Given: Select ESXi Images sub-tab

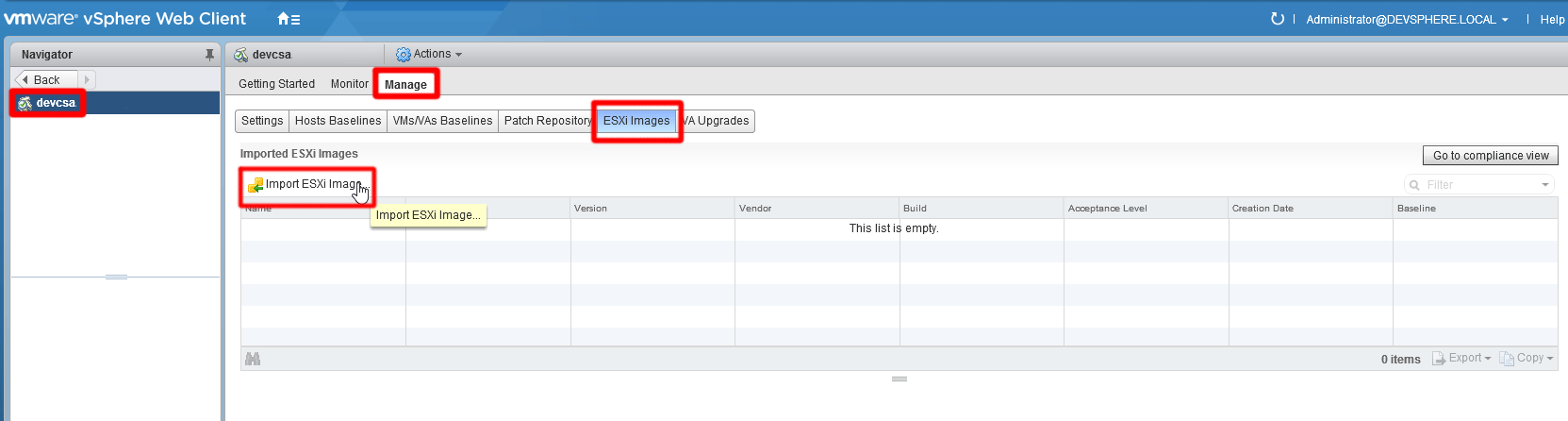Looking at the screenshot, I should click(x=636, y=121).
